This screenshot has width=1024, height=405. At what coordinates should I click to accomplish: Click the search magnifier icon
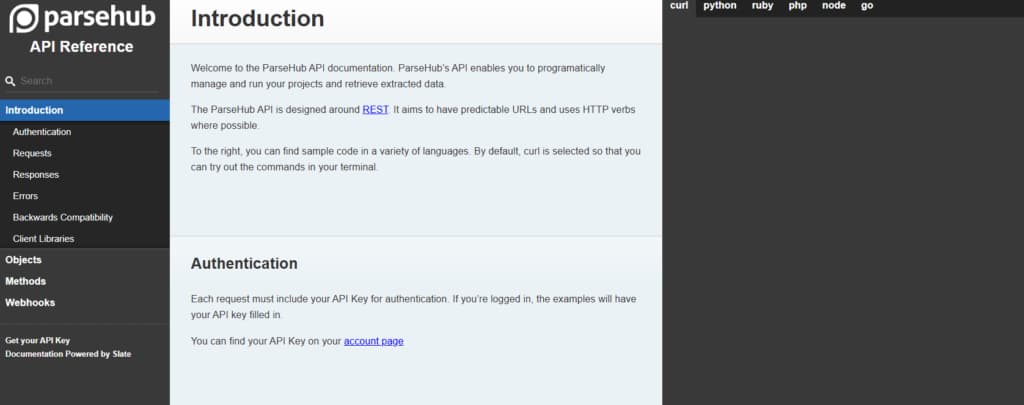coord(10,82)
